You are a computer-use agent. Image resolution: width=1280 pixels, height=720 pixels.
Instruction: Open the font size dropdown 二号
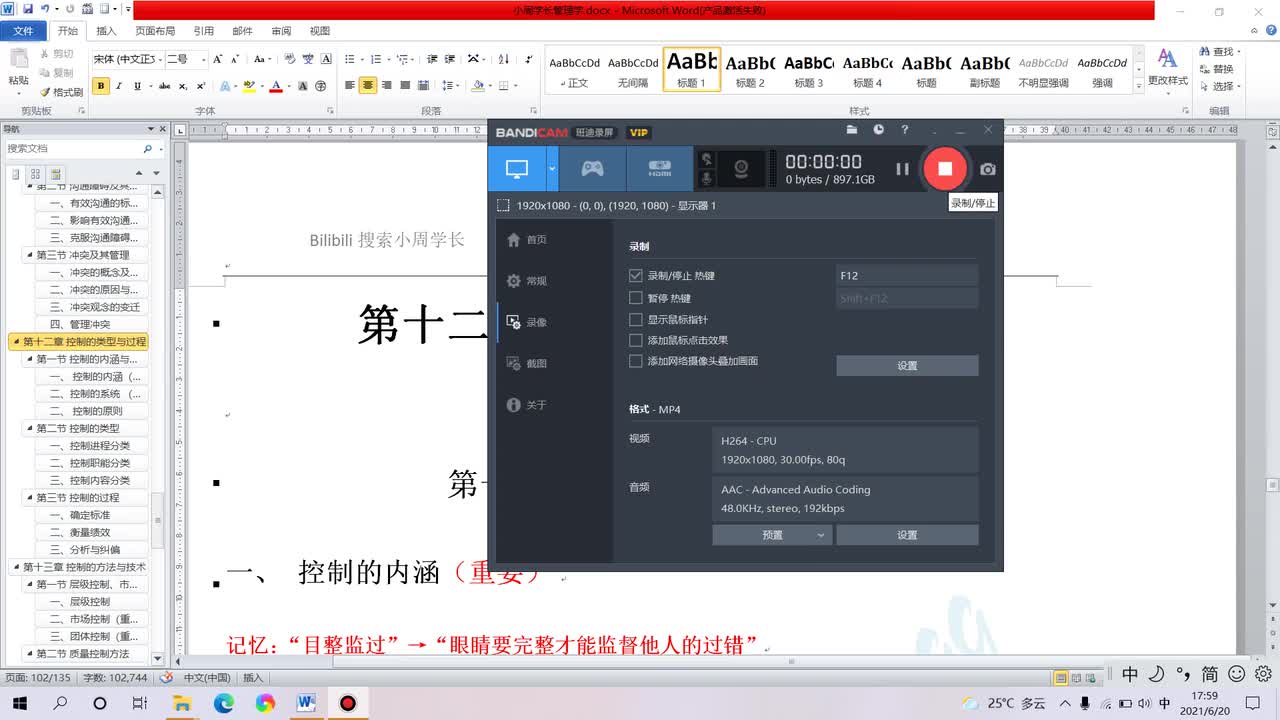204,59
